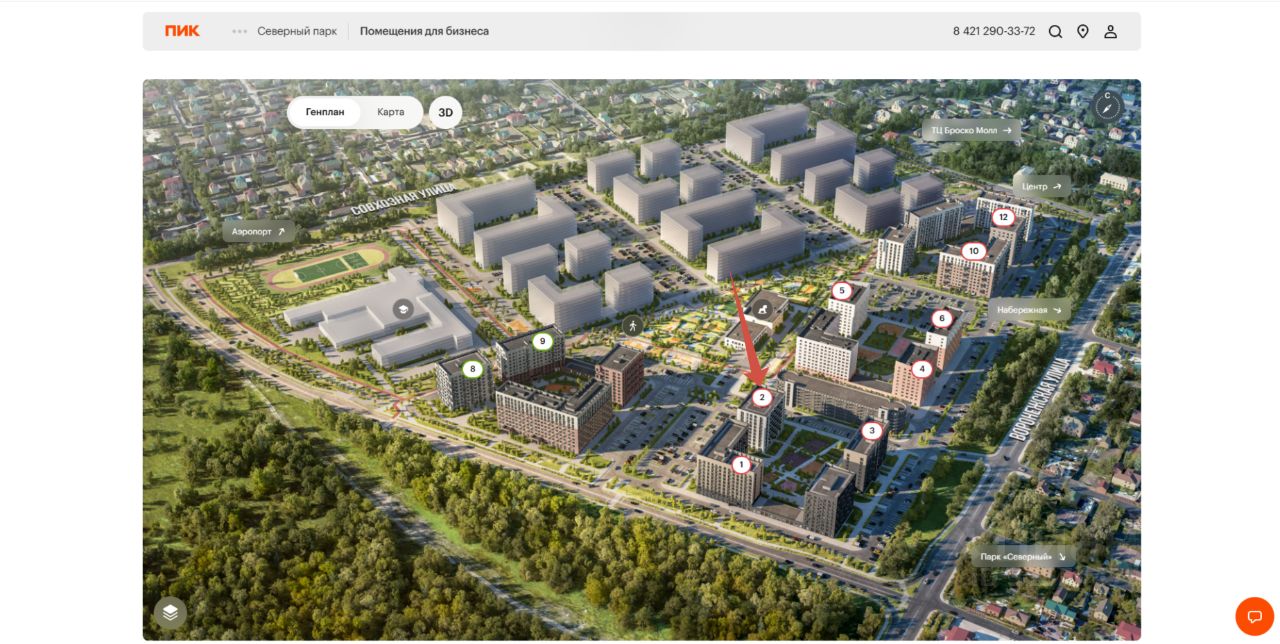Open the search magnifier icon
This screenshot has width=1280, height=644.
click(x=1055, y=32)
